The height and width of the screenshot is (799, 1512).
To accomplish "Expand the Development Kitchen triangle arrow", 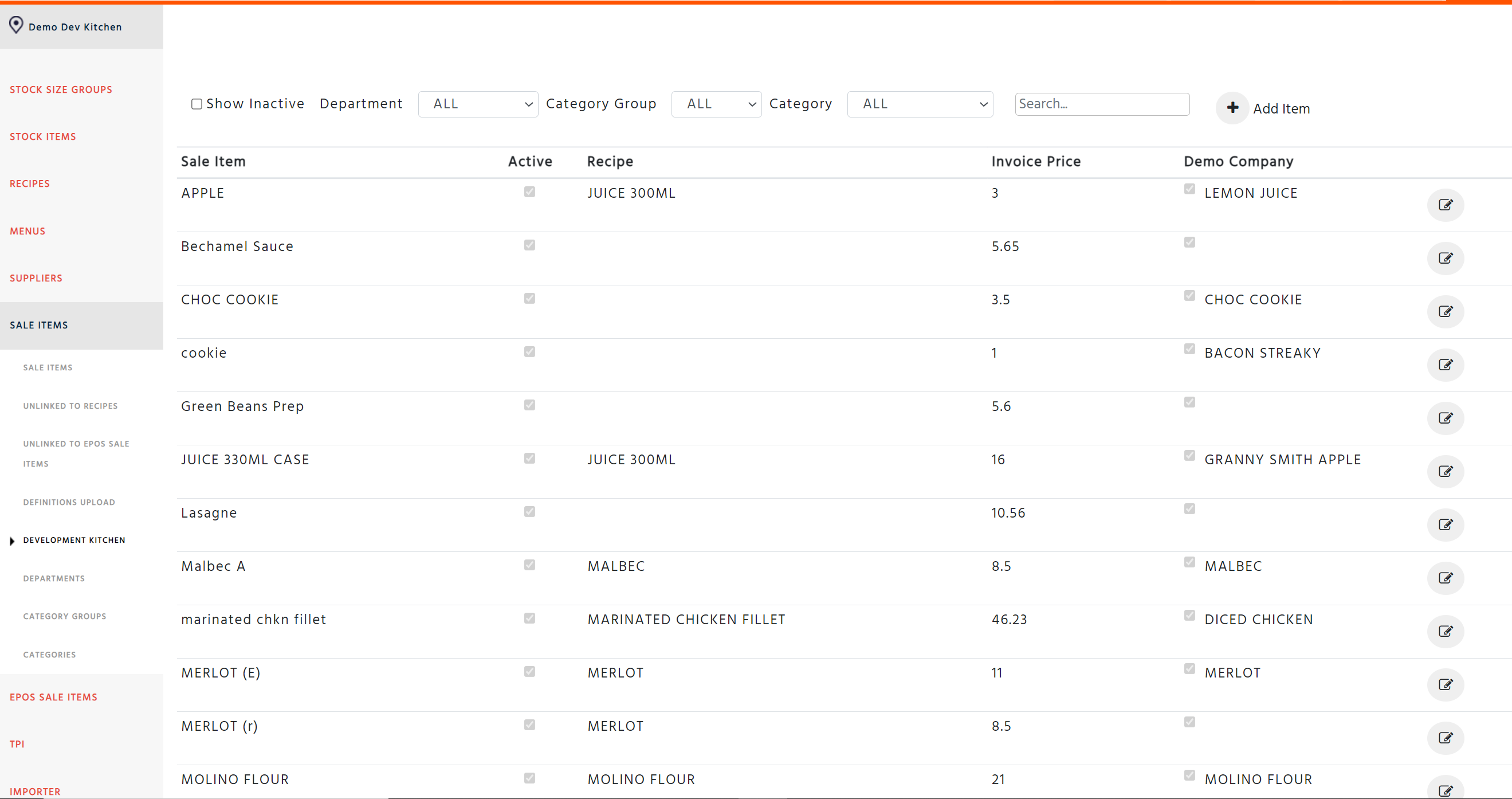I will 11,541.
